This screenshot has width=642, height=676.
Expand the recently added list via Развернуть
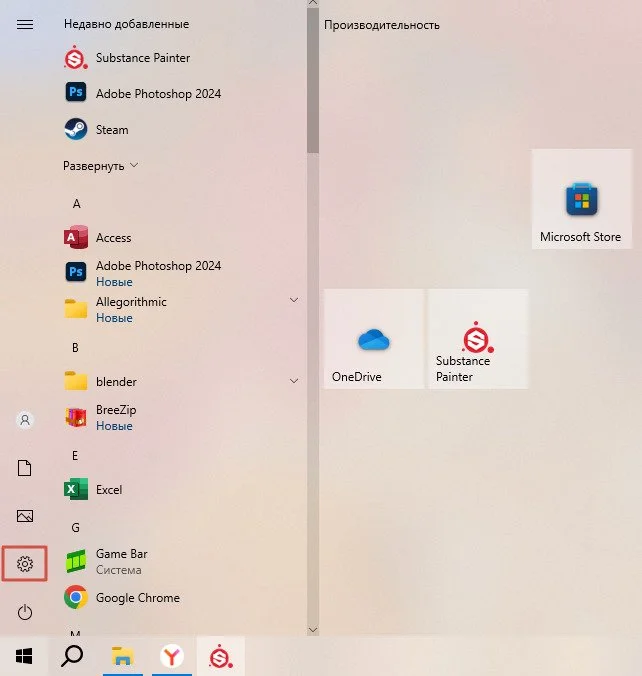coord(100,166)
